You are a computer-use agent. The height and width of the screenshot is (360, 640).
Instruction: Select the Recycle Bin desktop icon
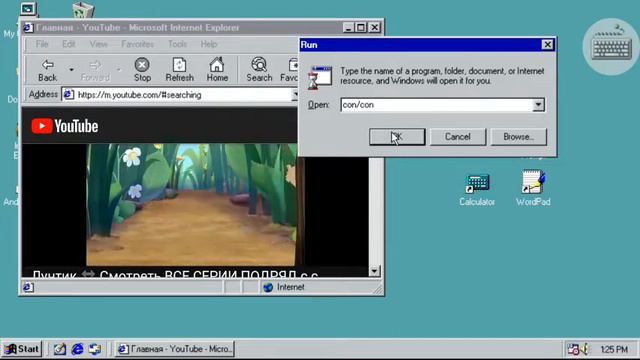point(83,10)
